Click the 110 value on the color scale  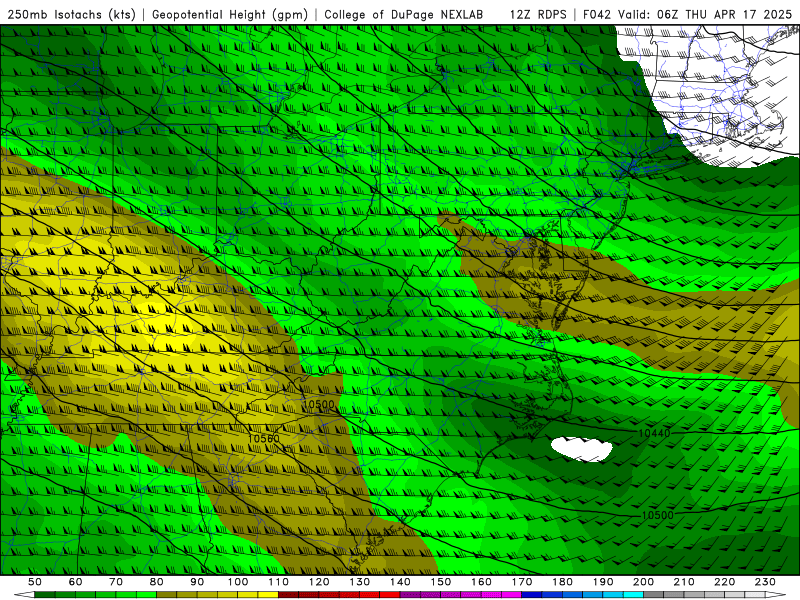point(279,582)
